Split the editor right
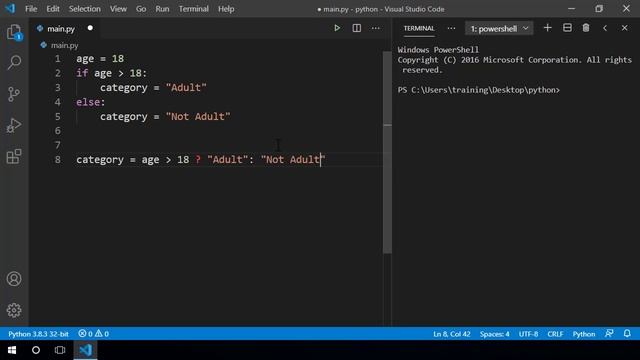 click(x=356, y=28)
